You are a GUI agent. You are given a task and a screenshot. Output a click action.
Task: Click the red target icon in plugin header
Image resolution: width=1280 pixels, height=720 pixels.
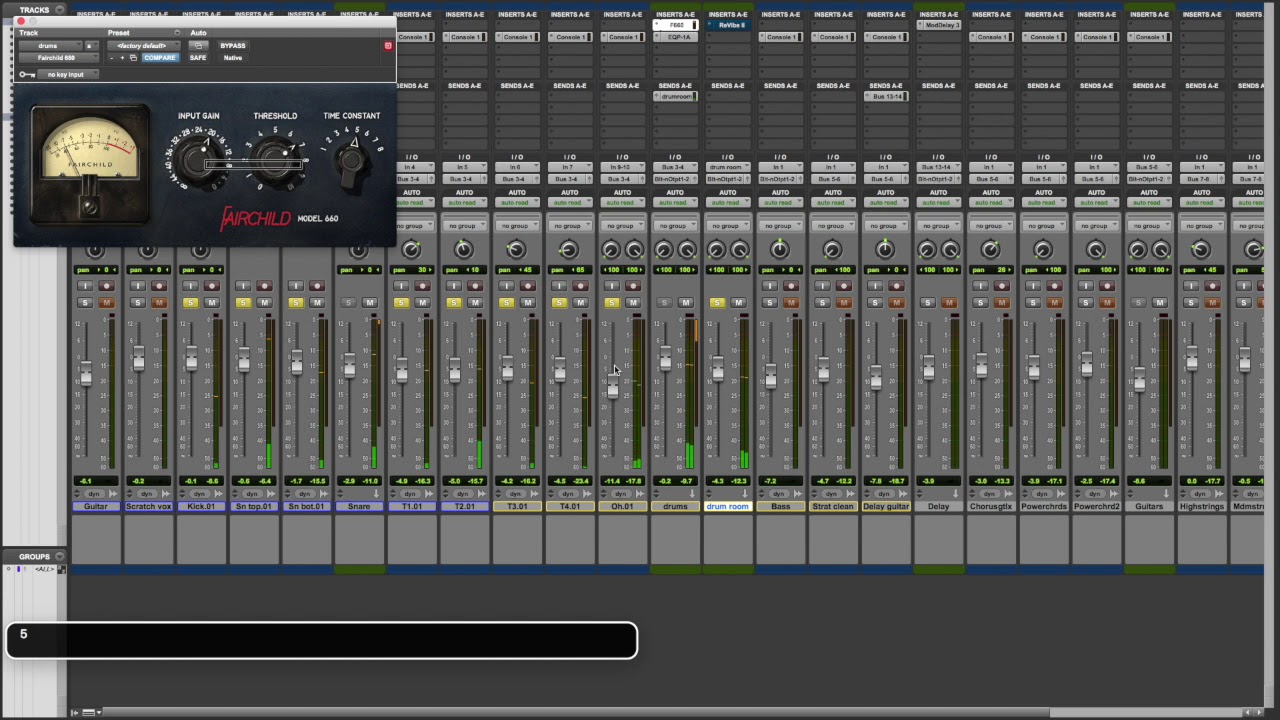[x=388, y=46]
